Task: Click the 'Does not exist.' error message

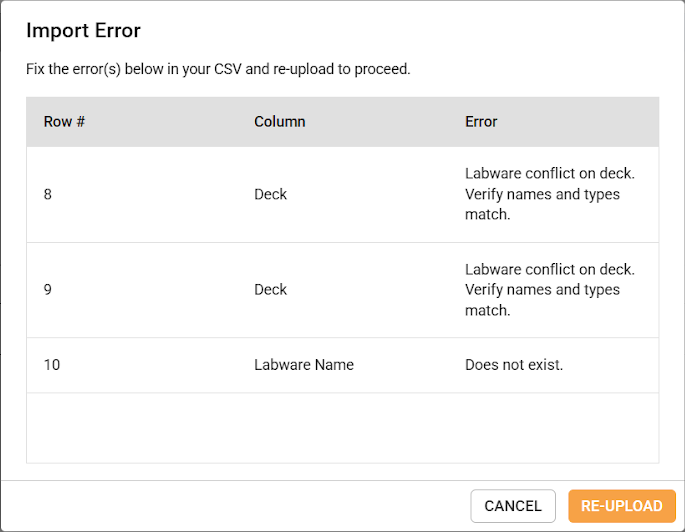Action: coord(514,365)
